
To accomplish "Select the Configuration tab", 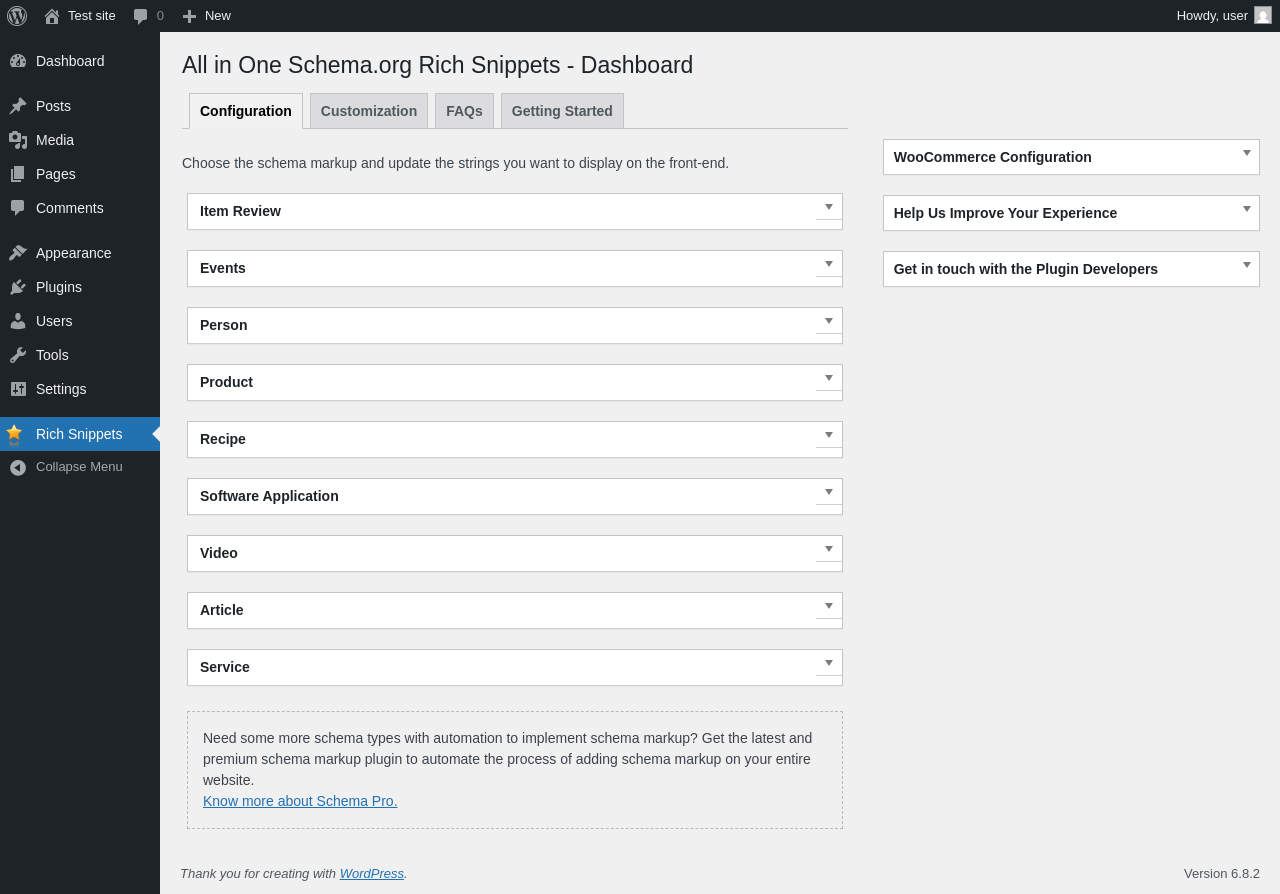I will click(246, 111).
